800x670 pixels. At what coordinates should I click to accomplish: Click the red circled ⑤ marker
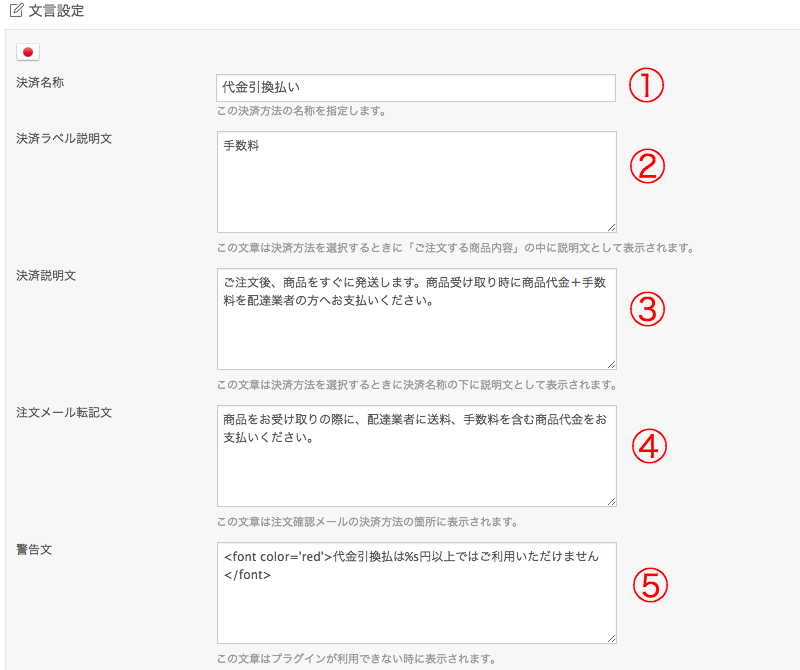pyautogui.click(x=648, y=582)
